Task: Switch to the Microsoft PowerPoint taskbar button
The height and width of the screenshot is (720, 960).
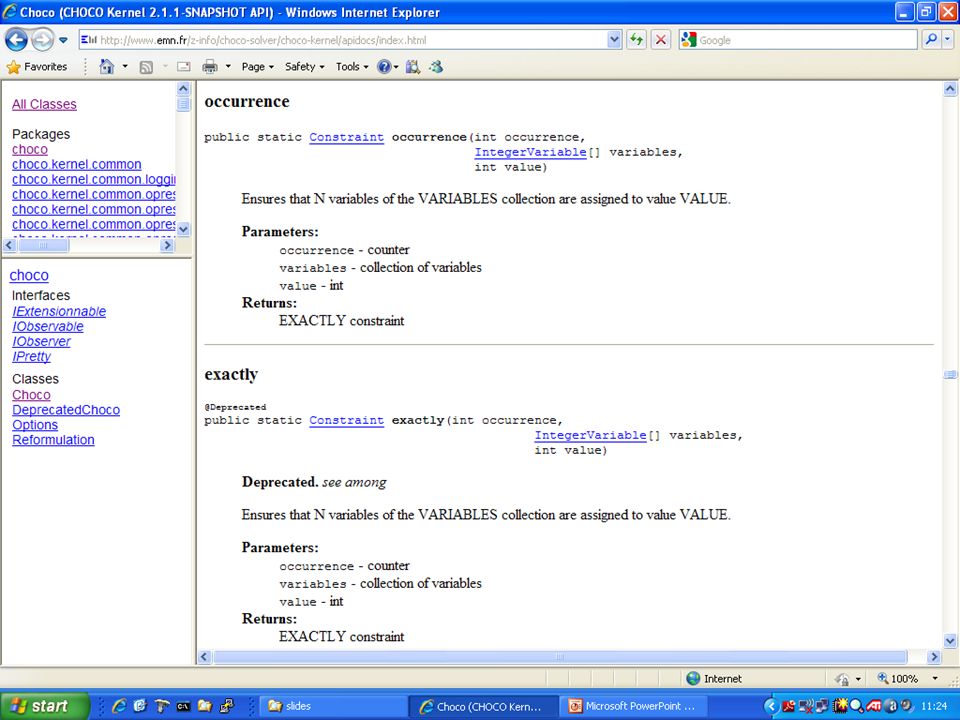Action: [632, 706]
